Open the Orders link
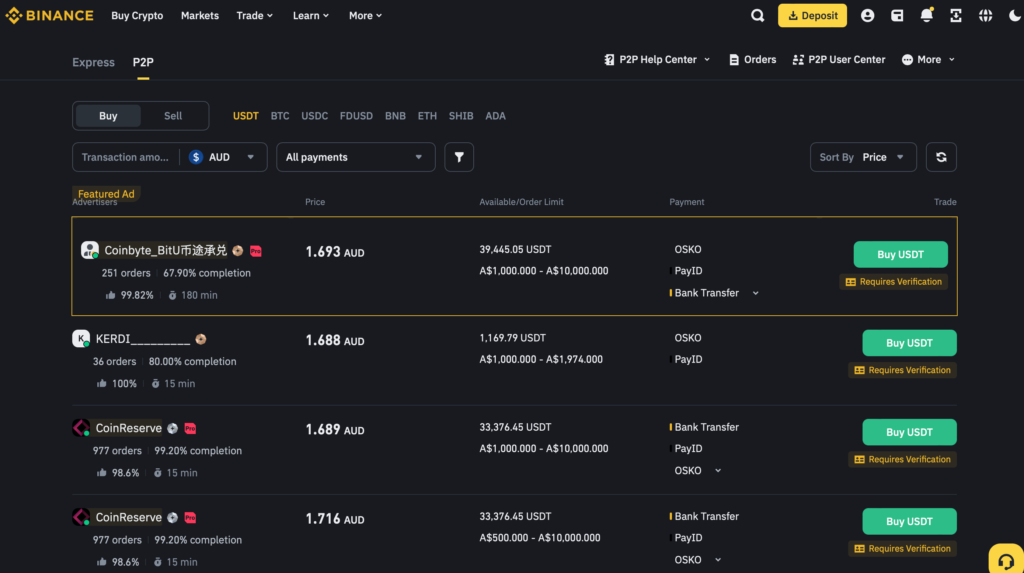1024x573 pixels. (x=752, y=59)
